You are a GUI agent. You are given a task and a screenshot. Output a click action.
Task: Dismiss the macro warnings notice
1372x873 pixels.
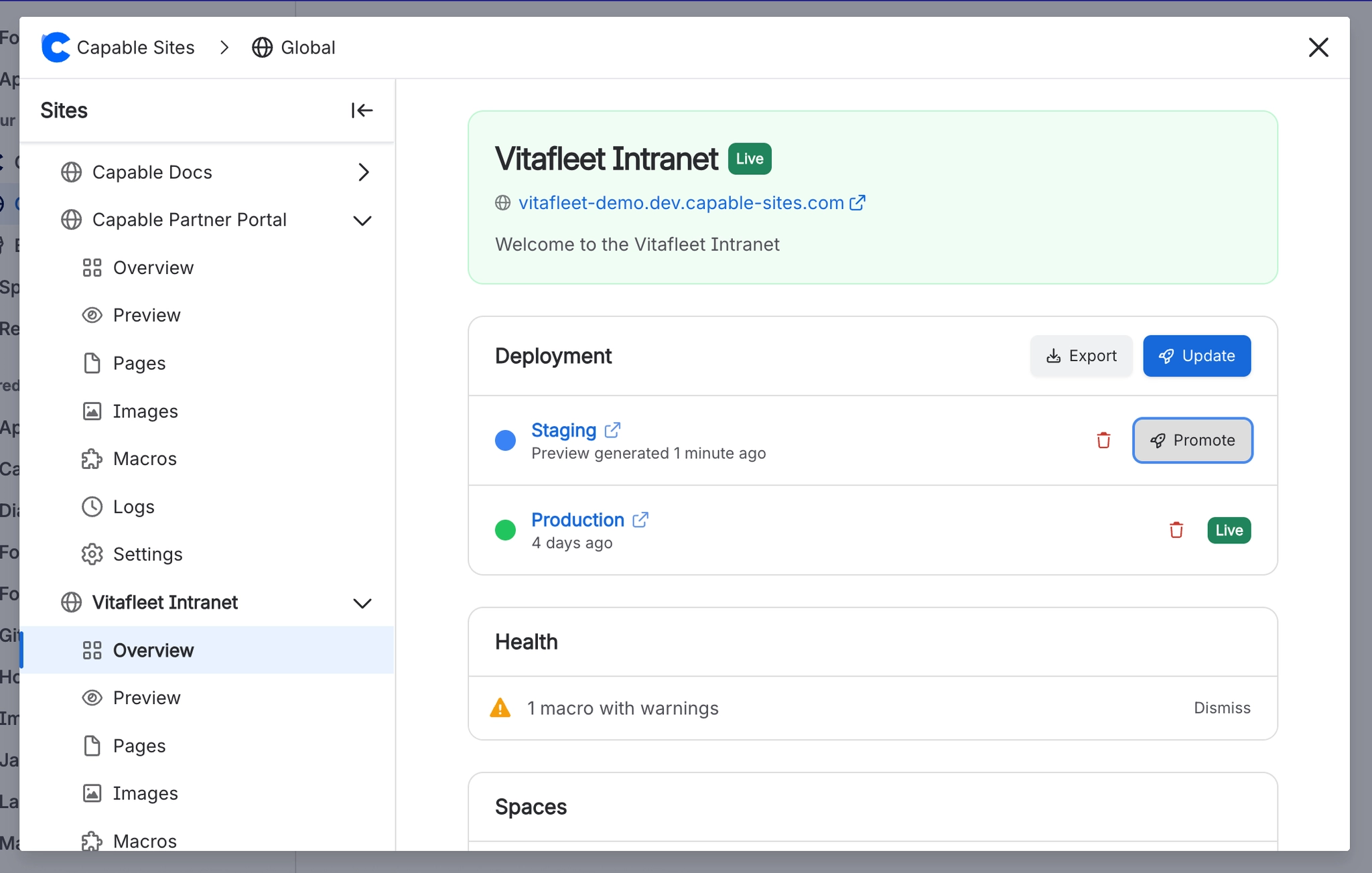(1222, 708)
